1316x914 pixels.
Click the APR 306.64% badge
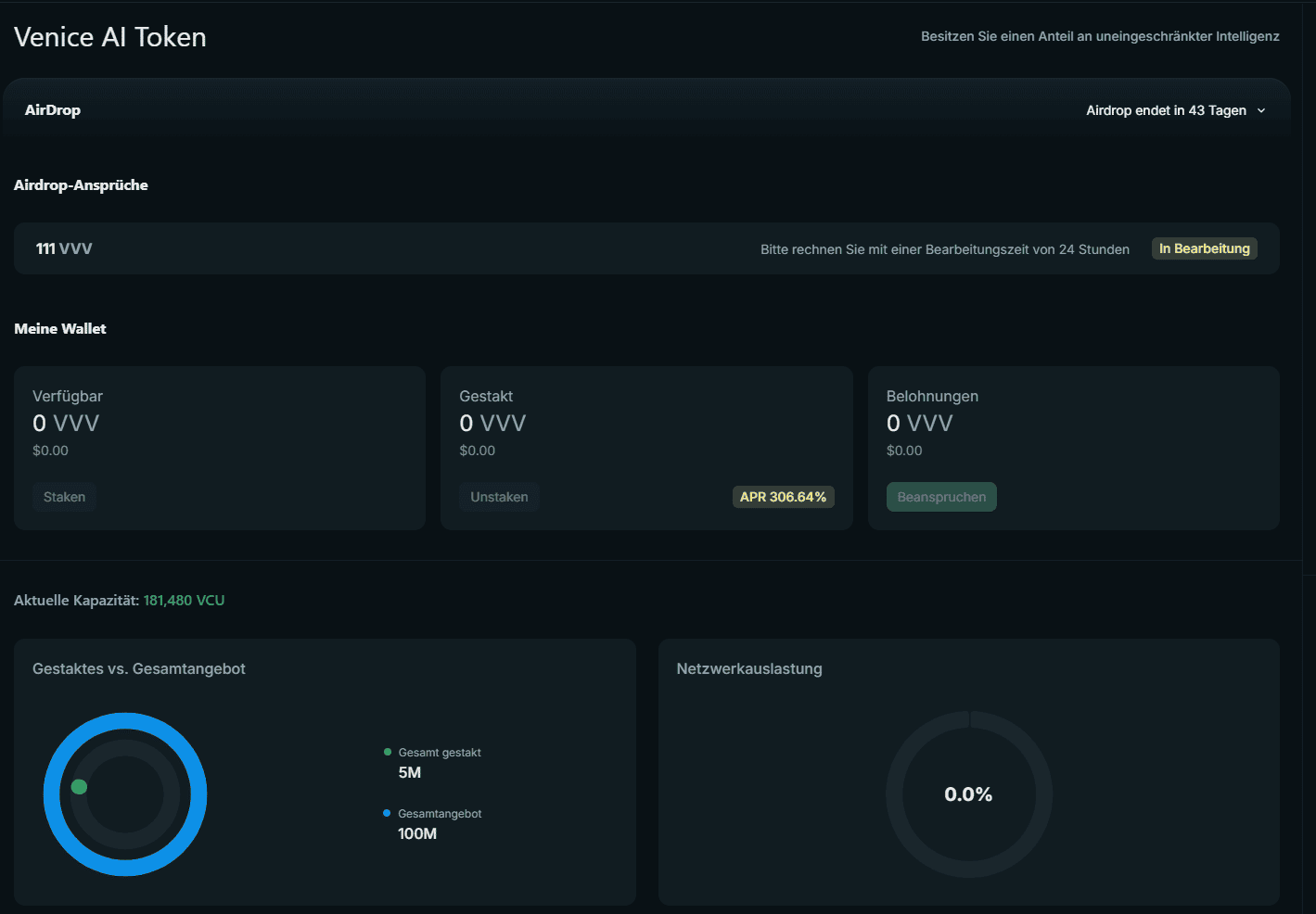(783, 497)
